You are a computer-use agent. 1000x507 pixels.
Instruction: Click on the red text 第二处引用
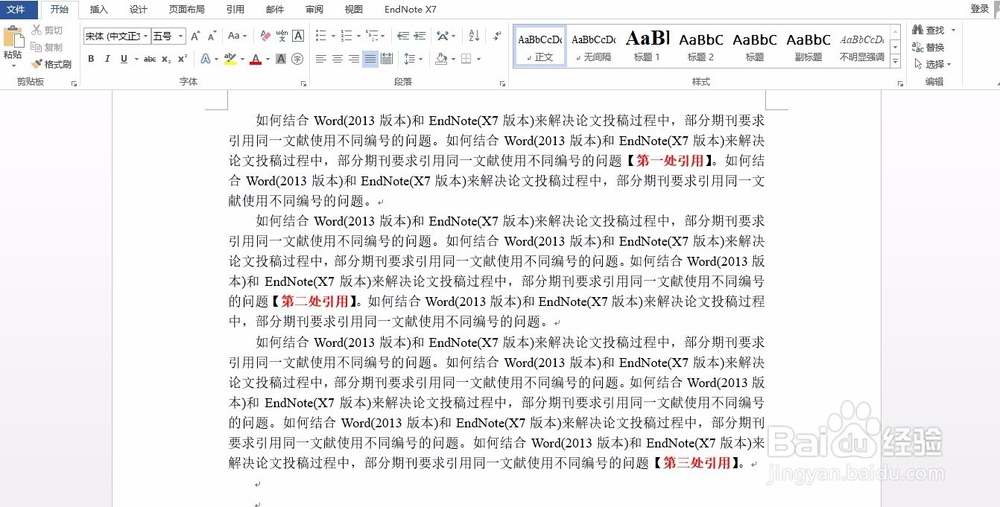314,301
